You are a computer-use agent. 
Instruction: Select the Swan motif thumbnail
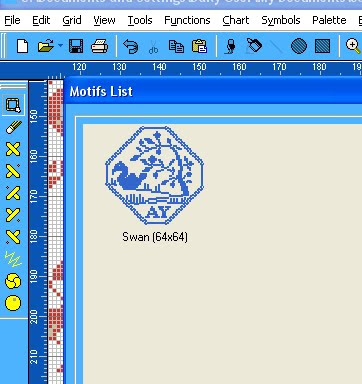tap(154, 175)
